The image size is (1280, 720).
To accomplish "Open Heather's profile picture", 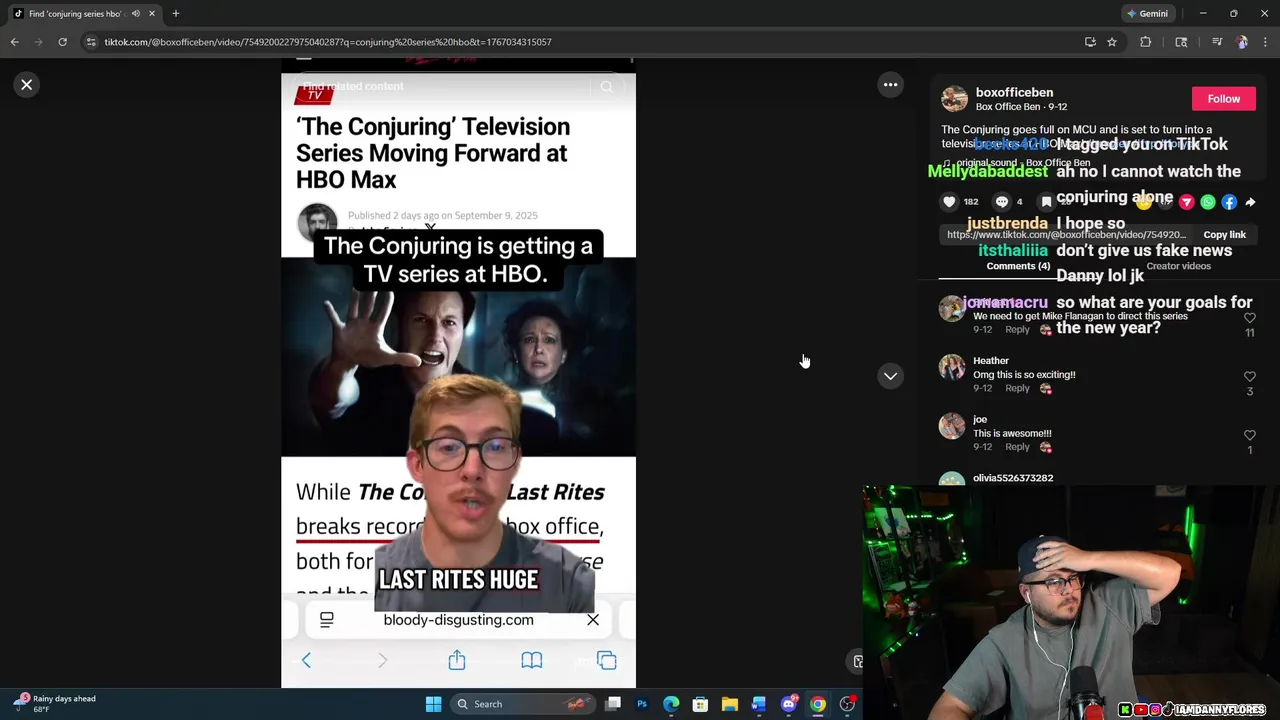I will 952,368.
